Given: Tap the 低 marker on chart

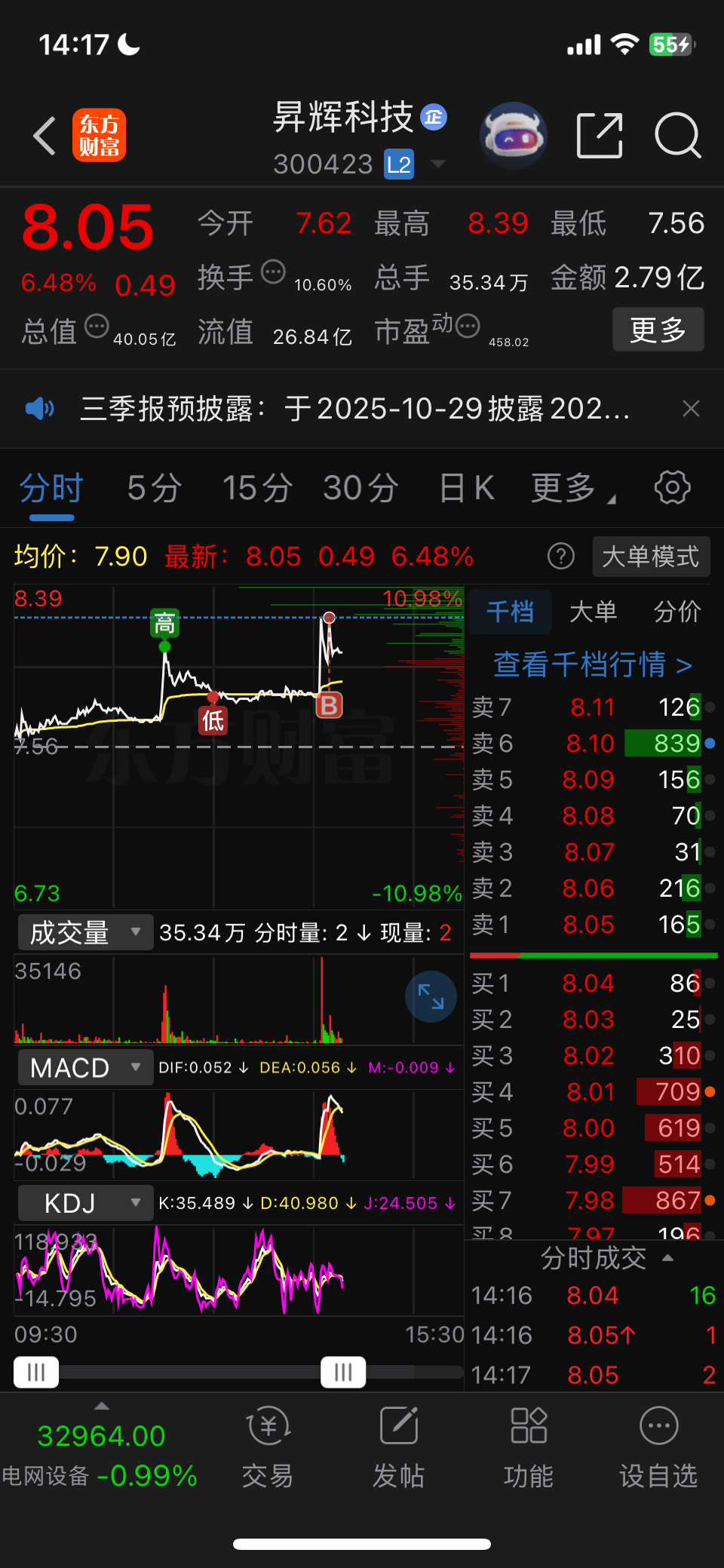Looking at the screenshot, I should coord(213,721).
